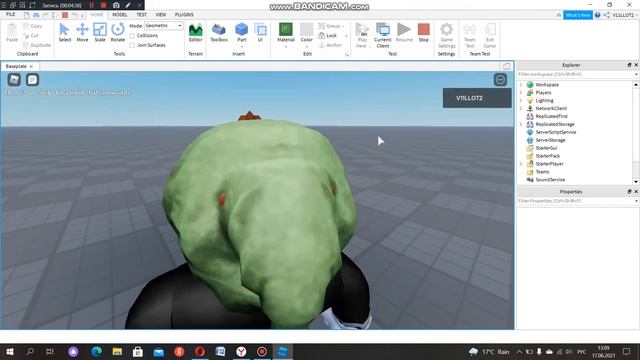Open the UI insert tool
This screenshot has height=360, width=640.
260,33
